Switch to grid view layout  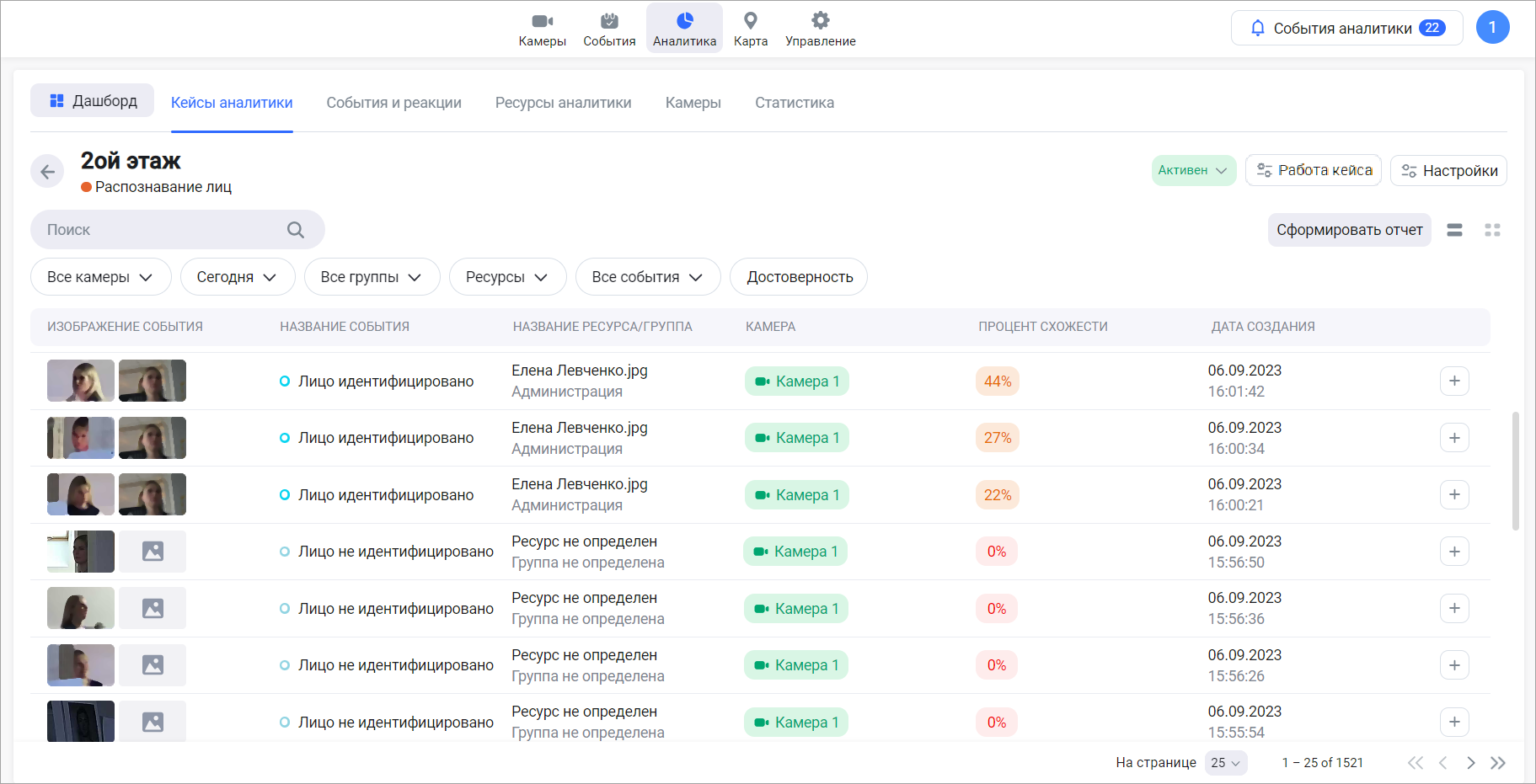click(1492, 230)
